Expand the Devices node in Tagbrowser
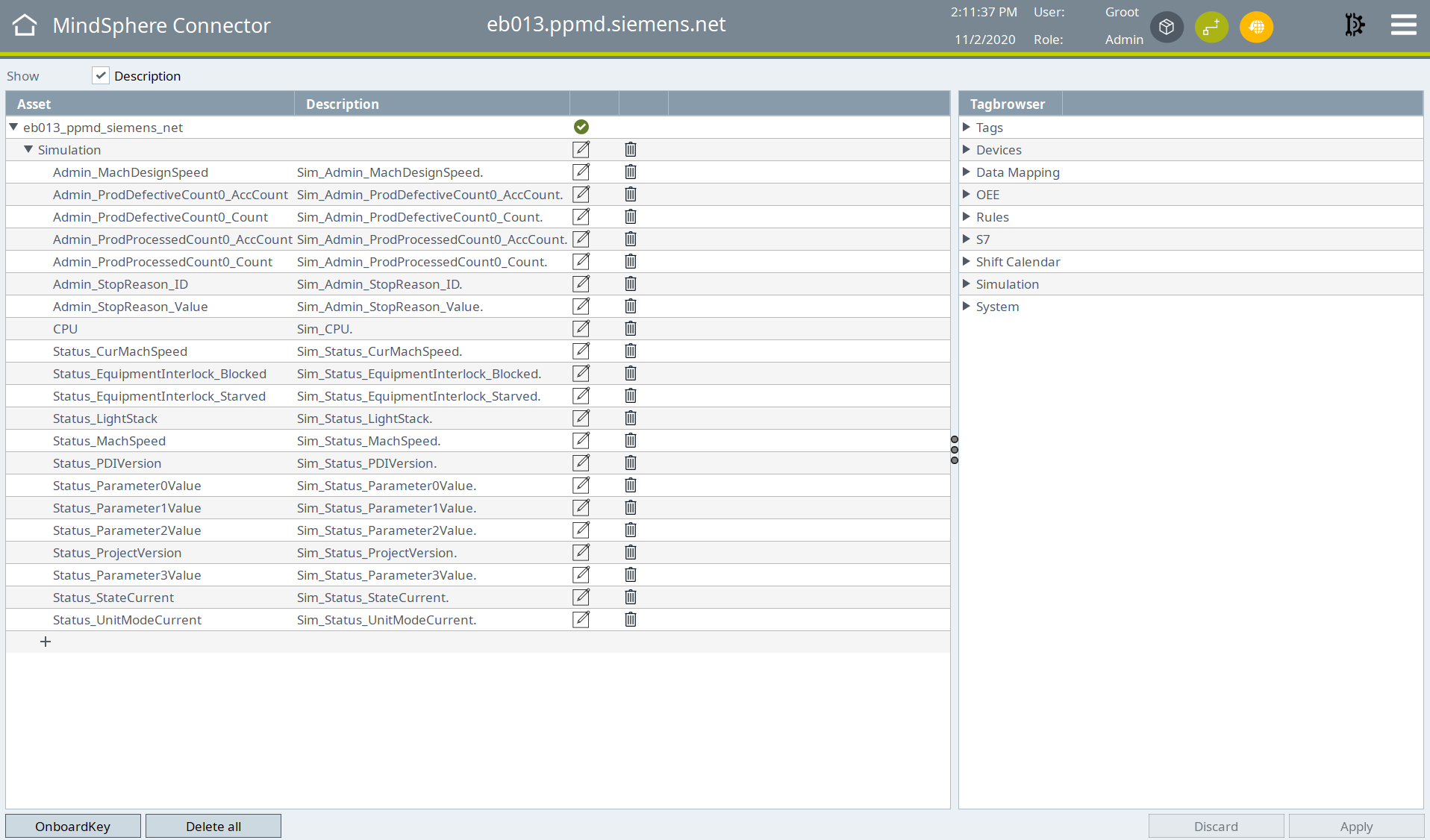 [967, 150]
